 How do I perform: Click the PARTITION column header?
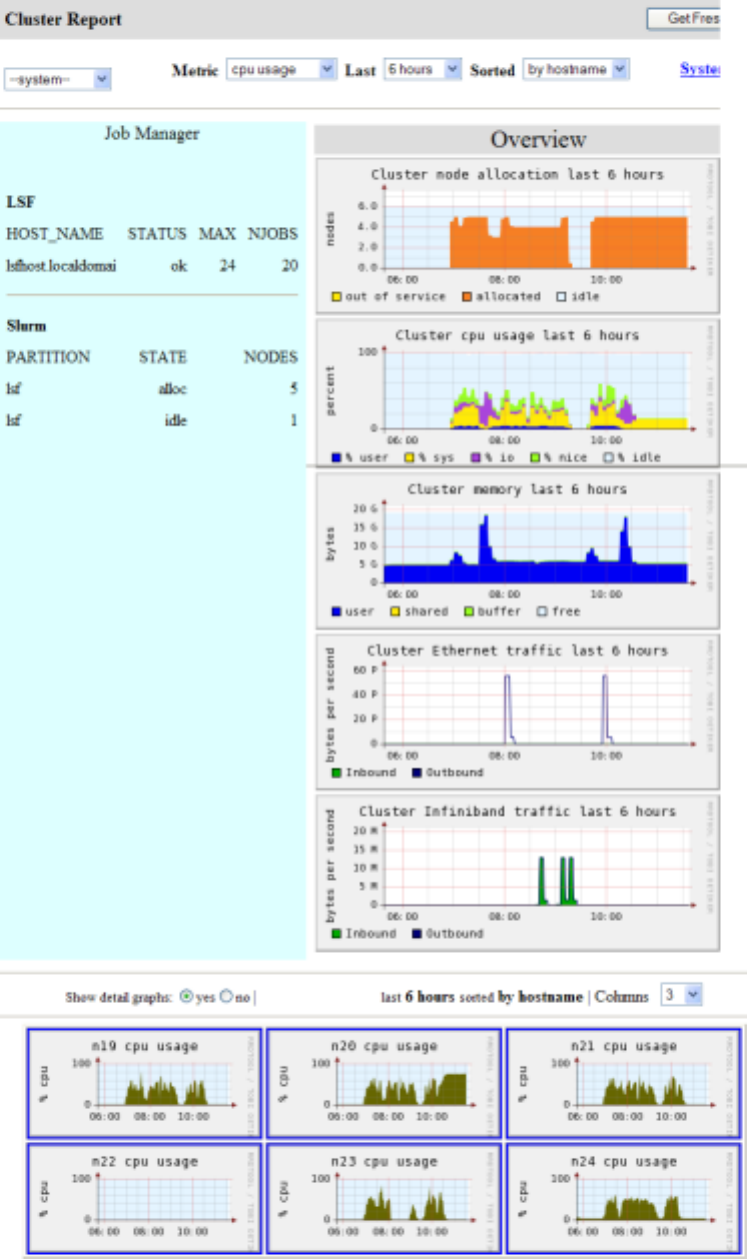pyautogui.click(x=48, y=357)
